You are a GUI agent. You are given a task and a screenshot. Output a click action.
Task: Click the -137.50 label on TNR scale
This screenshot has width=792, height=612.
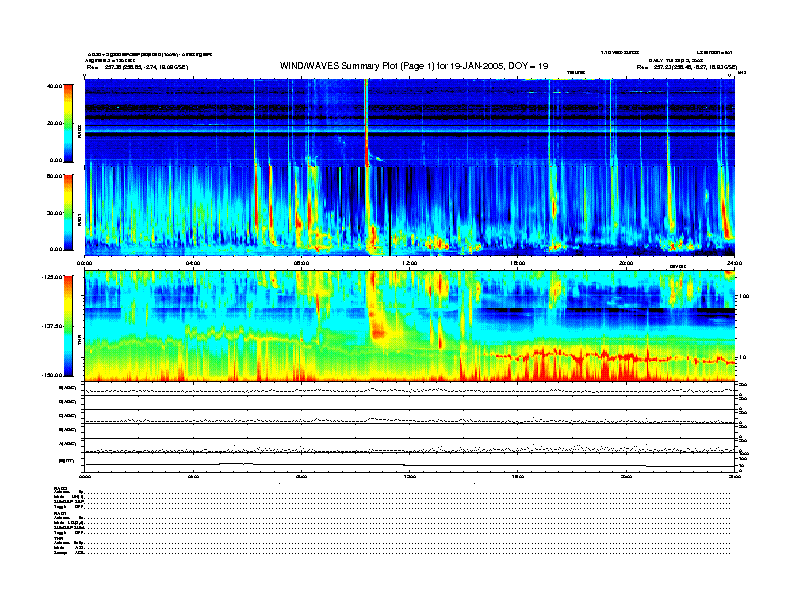(x=52, y=326)
